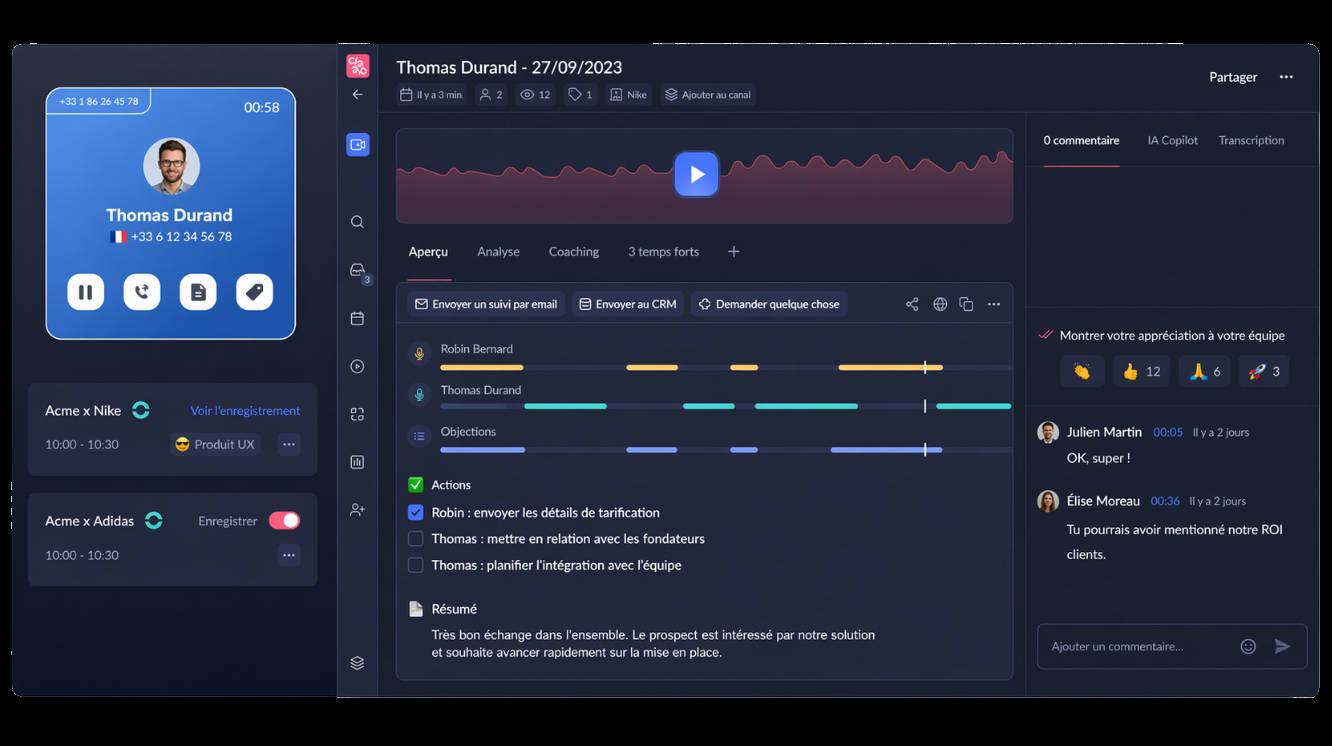
Task: Uncheck 'Robin : envoyer les détails de tarification'
Action: pyautogui.click(x=415, y=512)
